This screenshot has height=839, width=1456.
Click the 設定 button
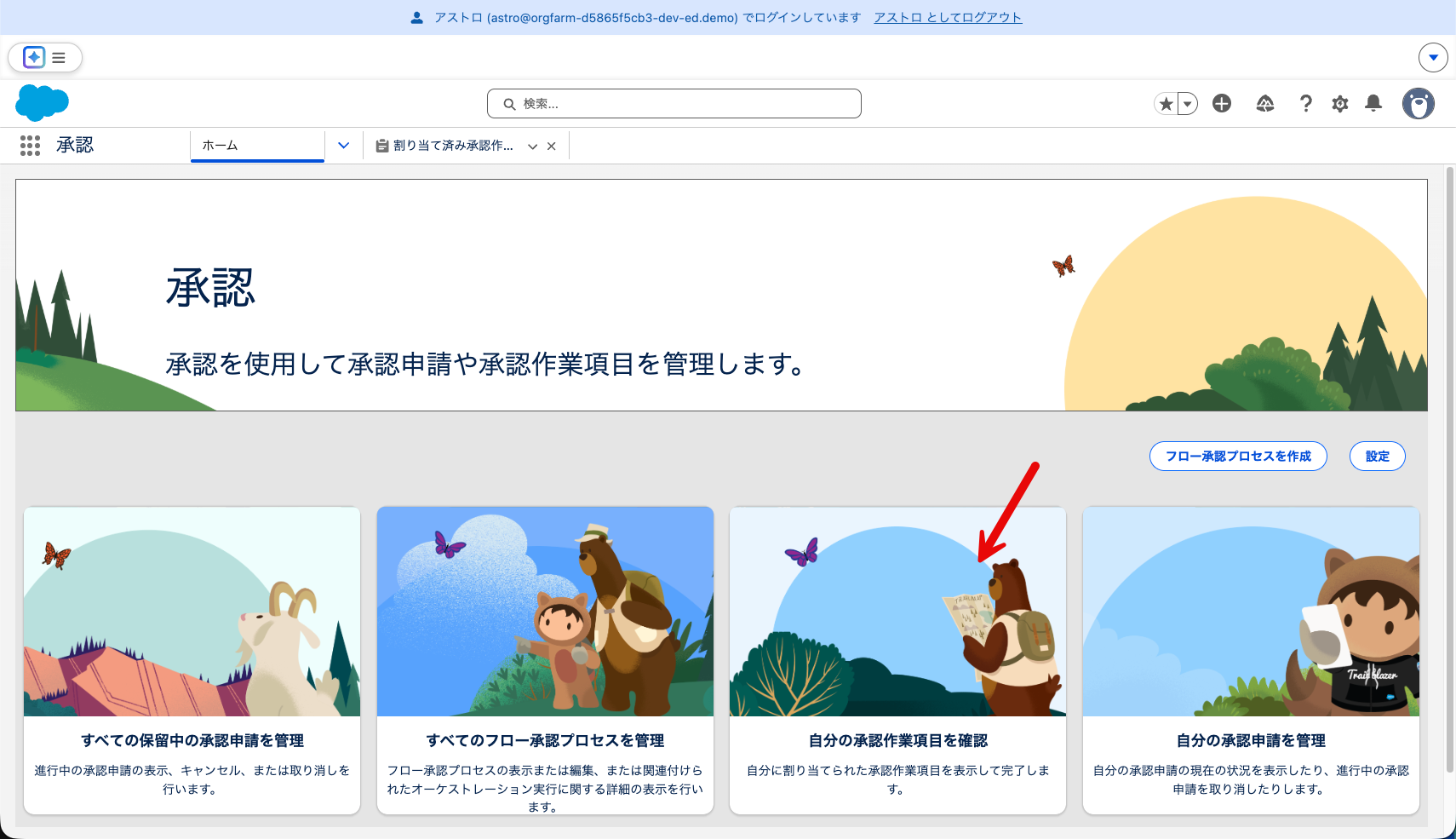coord(1378,456)
